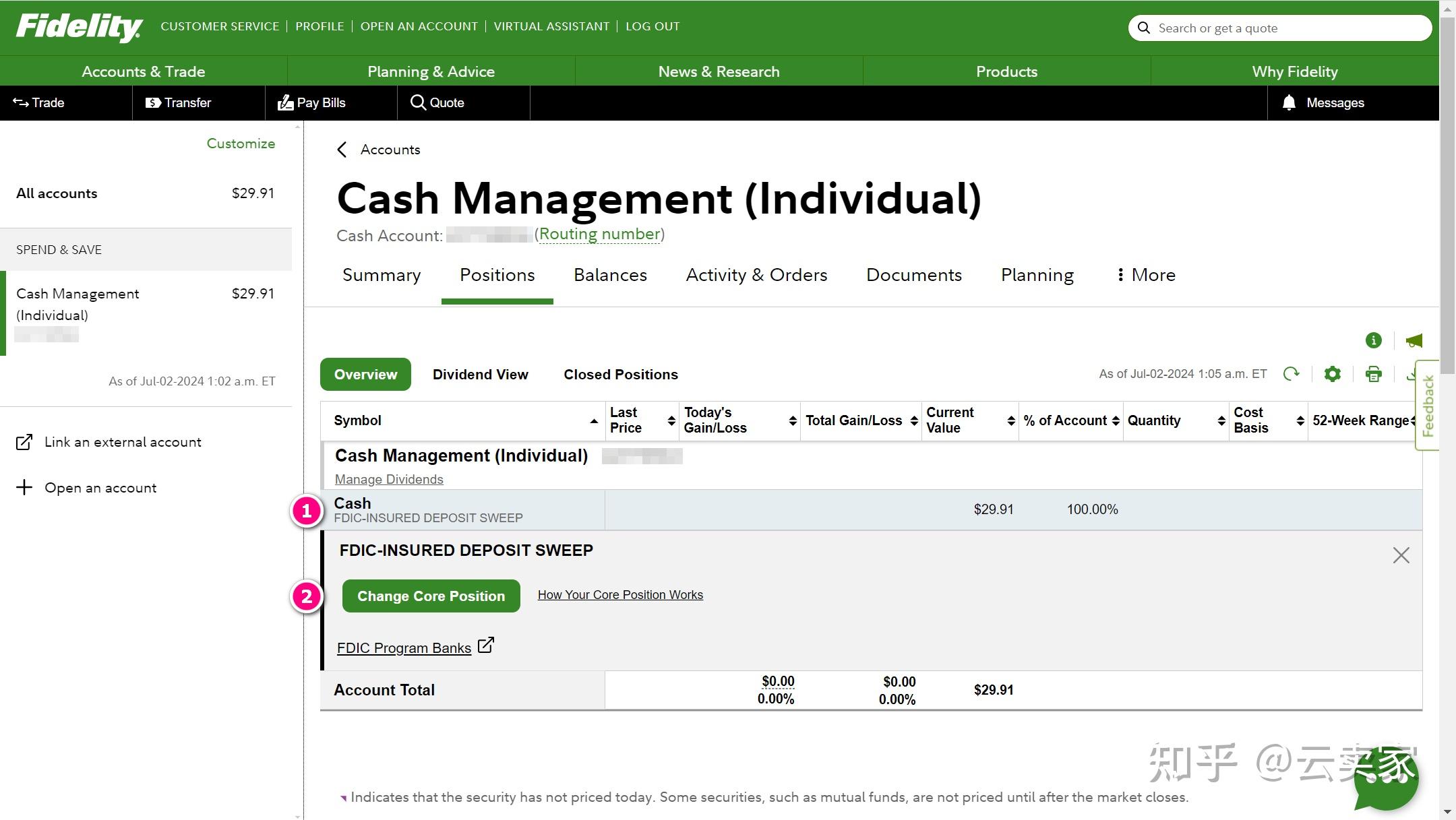Image resolution: width=1456 pixels, height=820 pixels.
Task: Open the Routing number link
Action: tap(599, 234)
